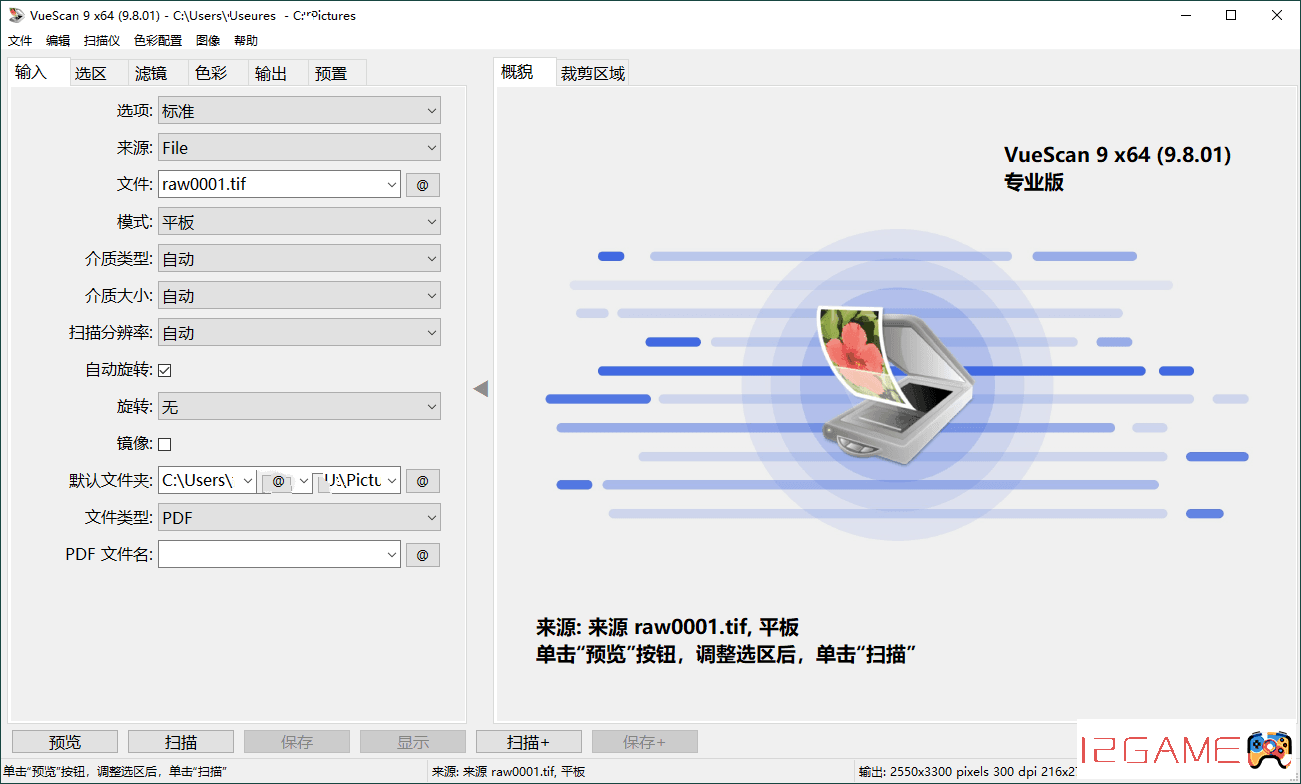Image resolution: width=1301 pixels, height=784 pixels.
Task: Click the 专业版 edition label
Action: click(x=1034, y=183)
